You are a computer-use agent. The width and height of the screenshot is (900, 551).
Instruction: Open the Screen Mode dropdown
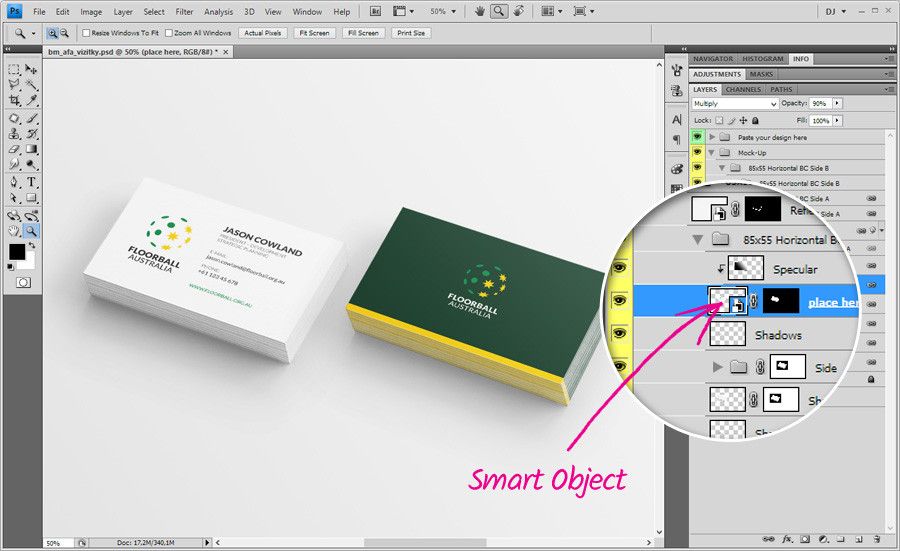point(584,11)
